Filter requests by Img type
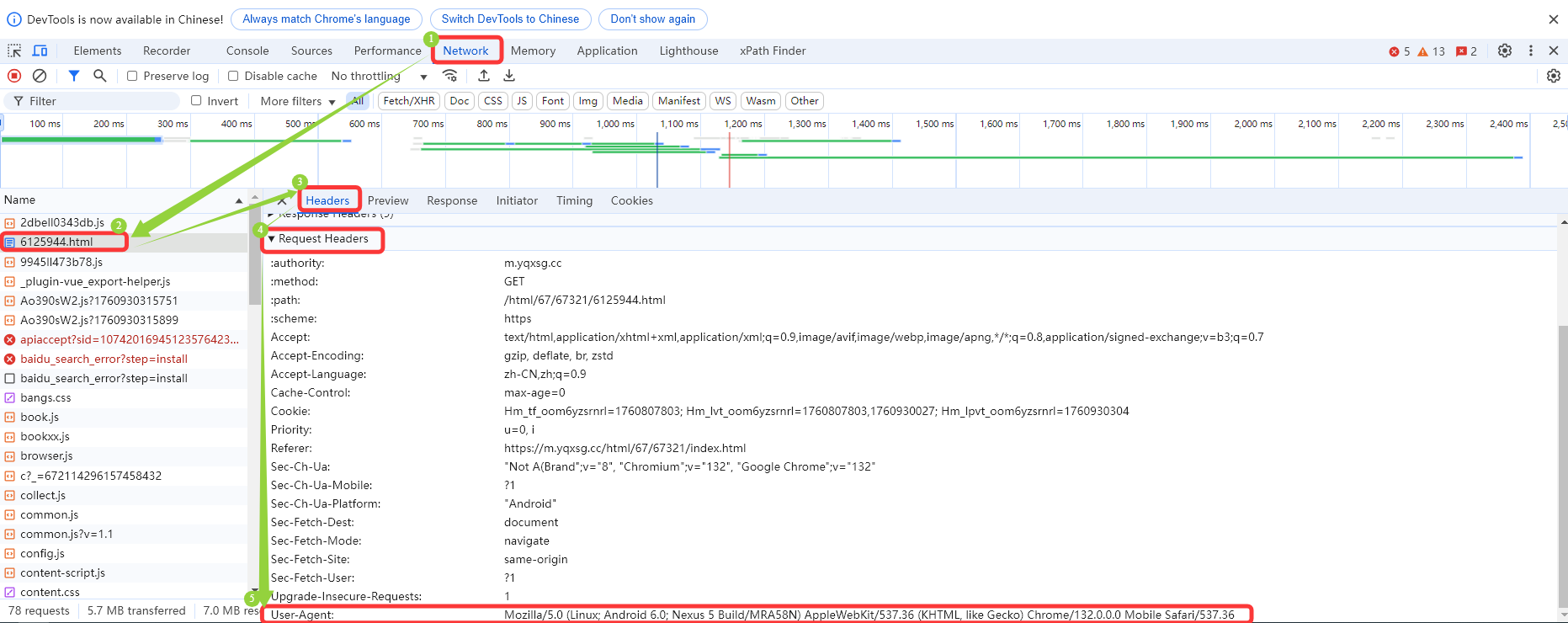Viewport: 1568px width, 623px height. (588, 101)
